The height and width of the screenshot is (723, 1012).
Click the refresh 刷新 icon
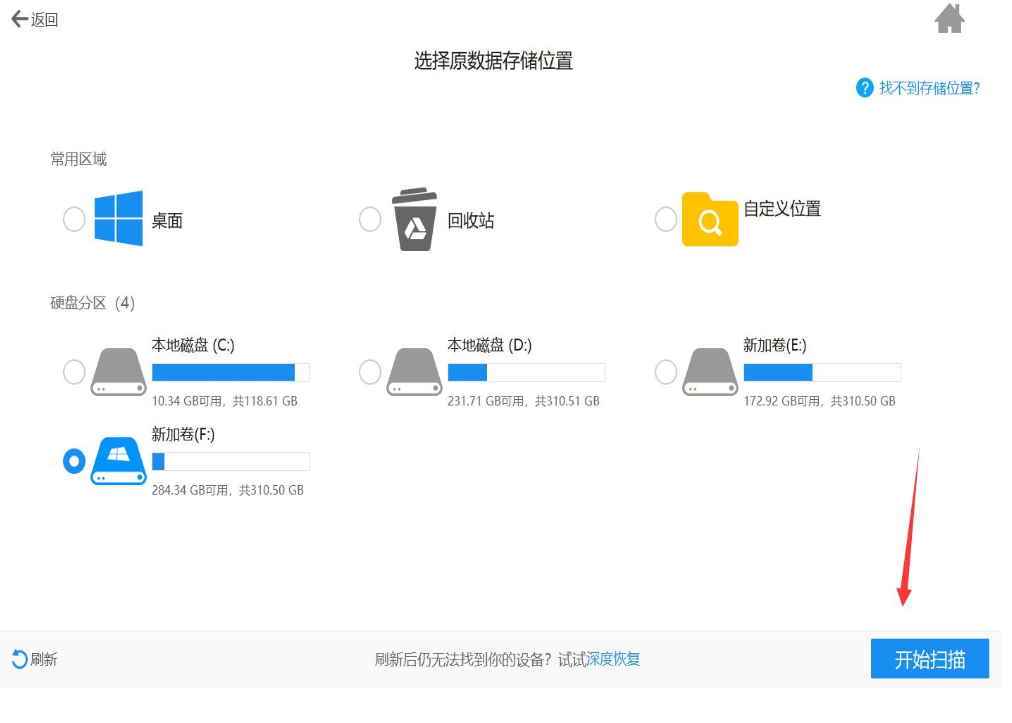(19, 659)
